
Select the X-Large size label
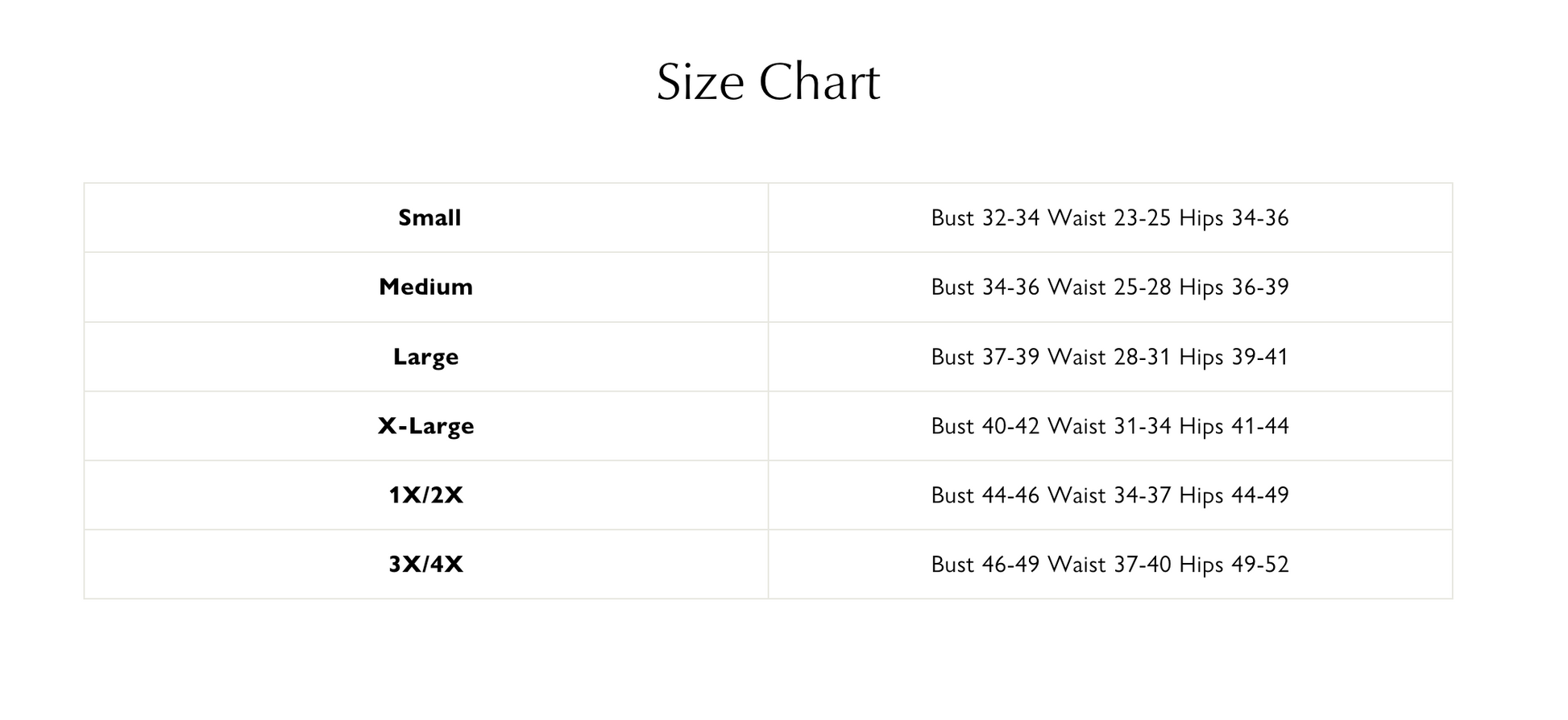(x=425, y=426)
